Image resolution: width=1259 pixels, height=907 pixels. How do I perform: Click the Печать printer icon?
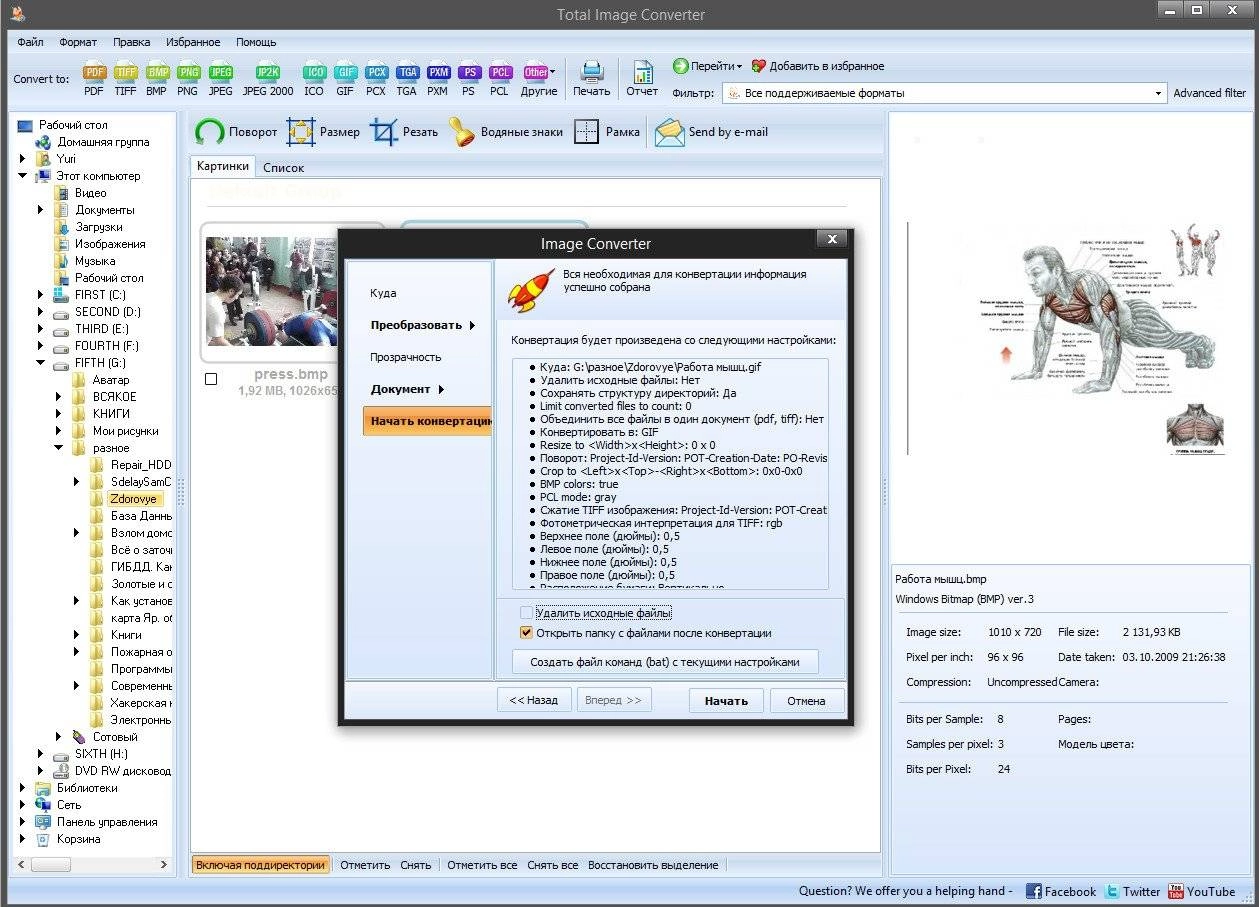pos(591,80)
